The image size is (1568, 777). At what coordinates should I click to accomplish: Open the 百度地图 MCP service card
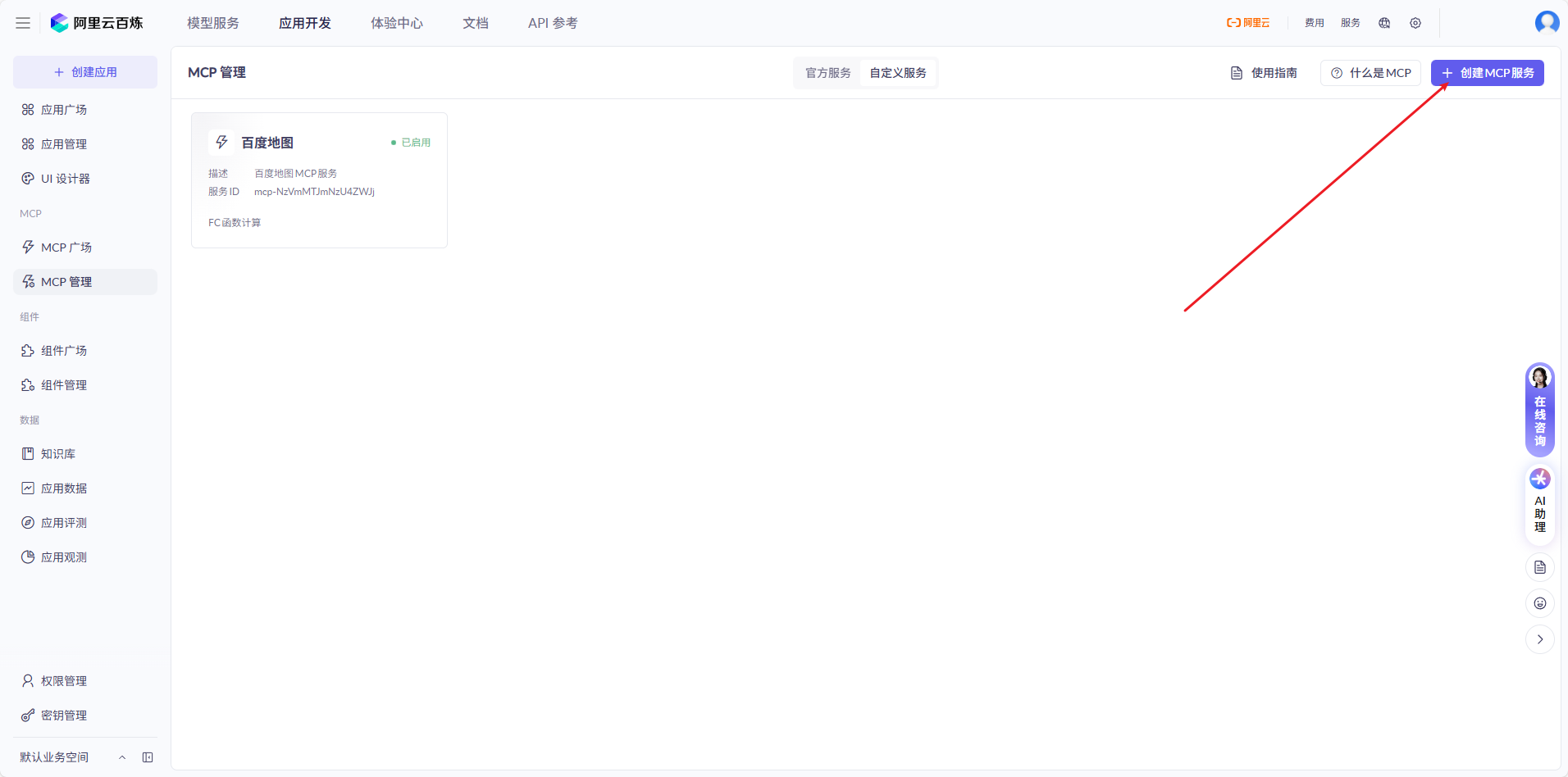point(319,179)
